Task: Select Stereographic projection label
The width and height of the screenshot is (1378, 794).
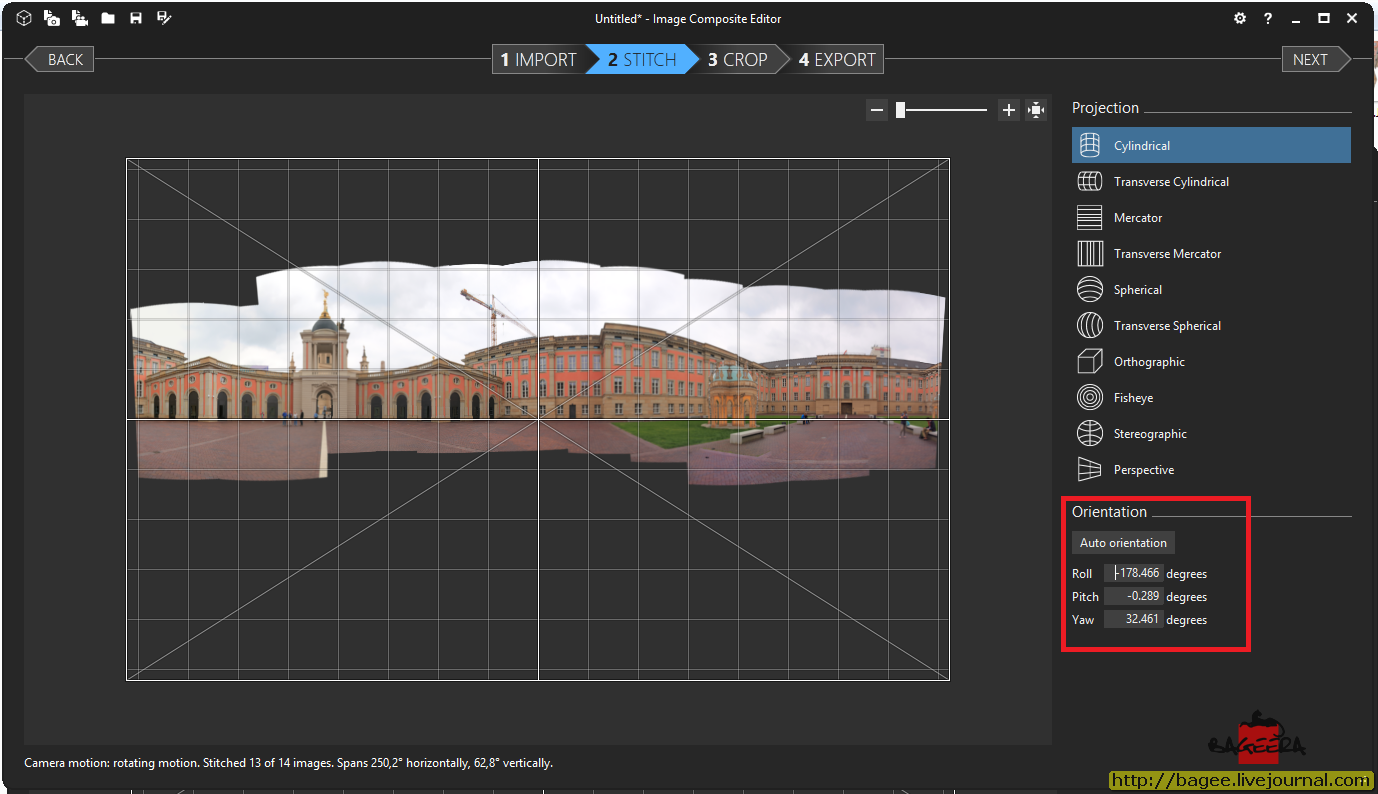Action: [x=1150, y=434]
